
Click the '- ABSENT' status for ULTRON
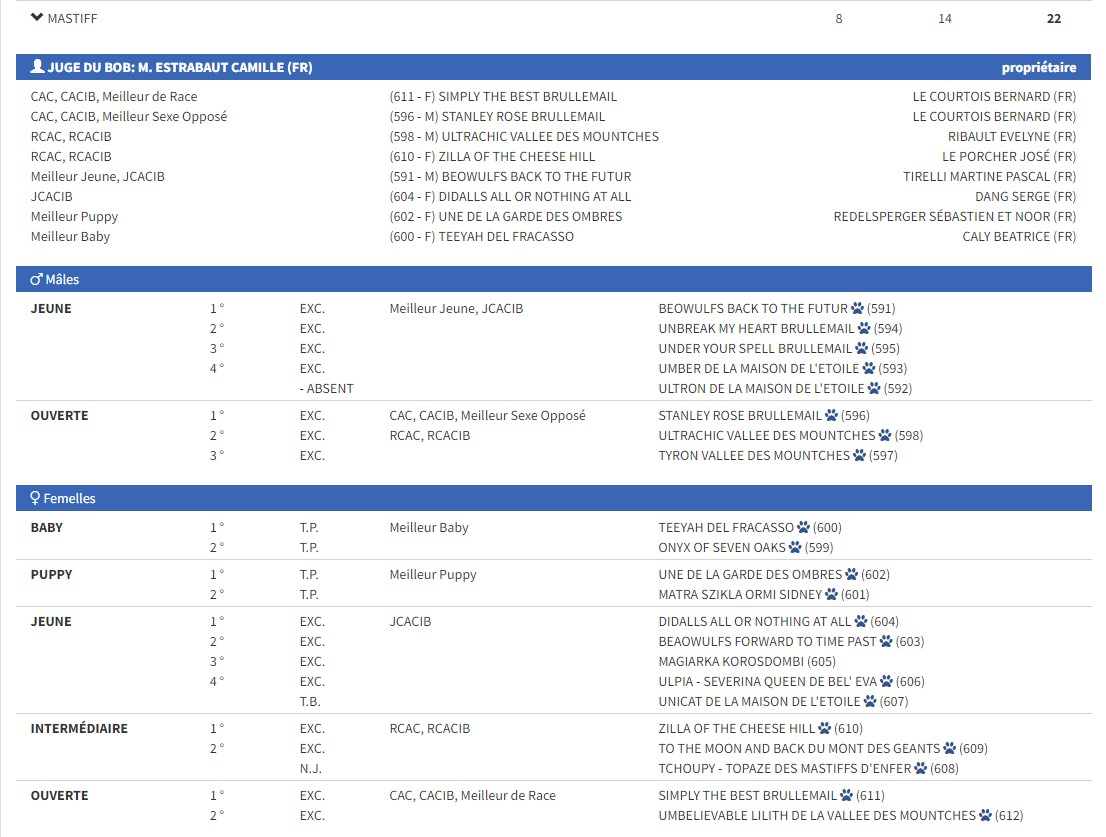click(327, 389)
